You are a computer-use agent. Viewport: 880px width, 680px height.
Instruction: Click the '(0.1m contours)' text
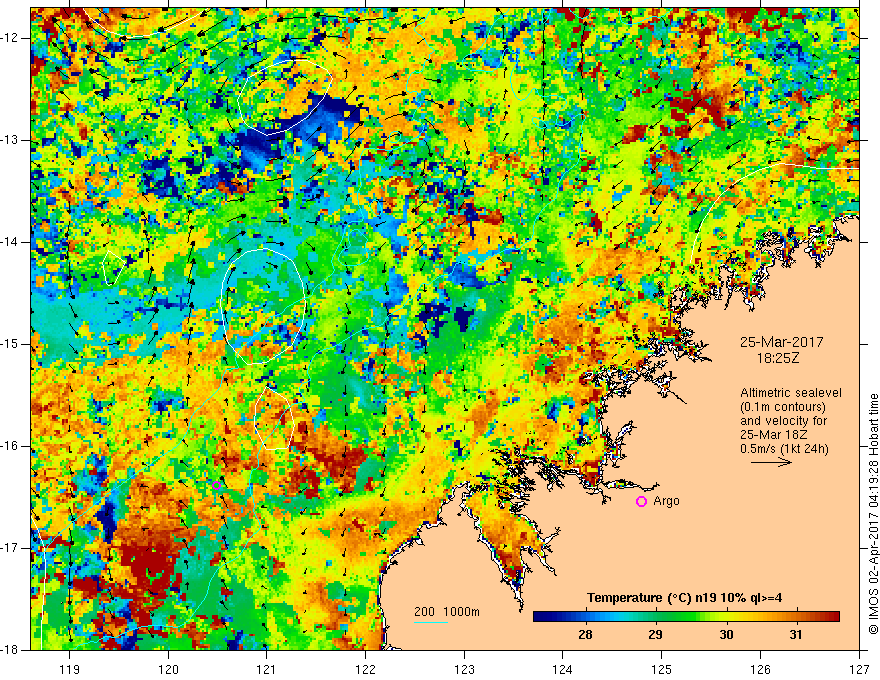pos(783,407)
